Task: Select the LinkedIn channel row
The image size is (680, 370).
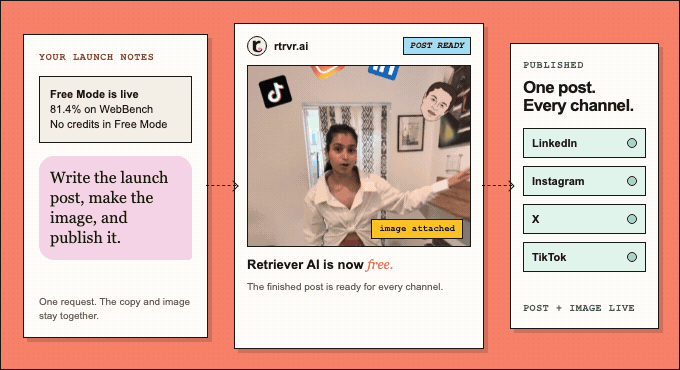Action: pos(584,143)
